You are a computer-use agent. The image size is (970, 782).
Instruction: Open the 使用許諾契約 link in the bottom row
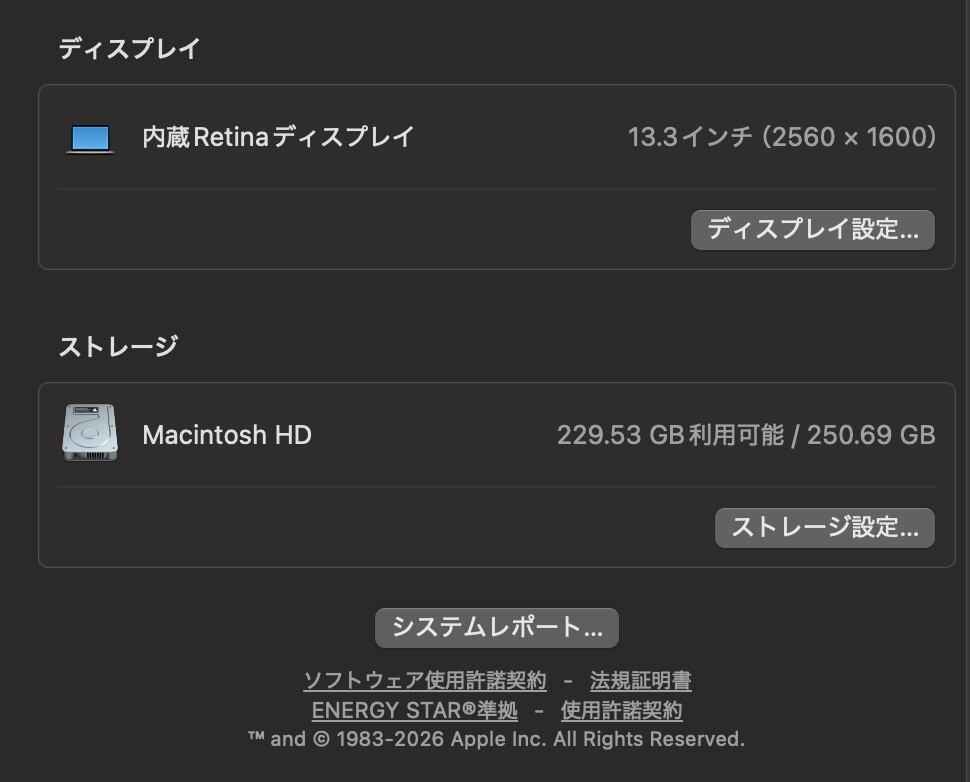pos(621,711)
